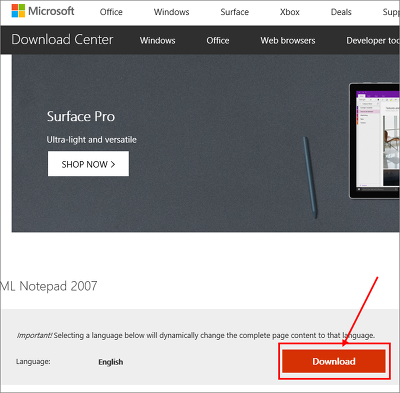Screen dimensions: 400x393
Task: Click the Download Center title
Action: tap(62, 40)
